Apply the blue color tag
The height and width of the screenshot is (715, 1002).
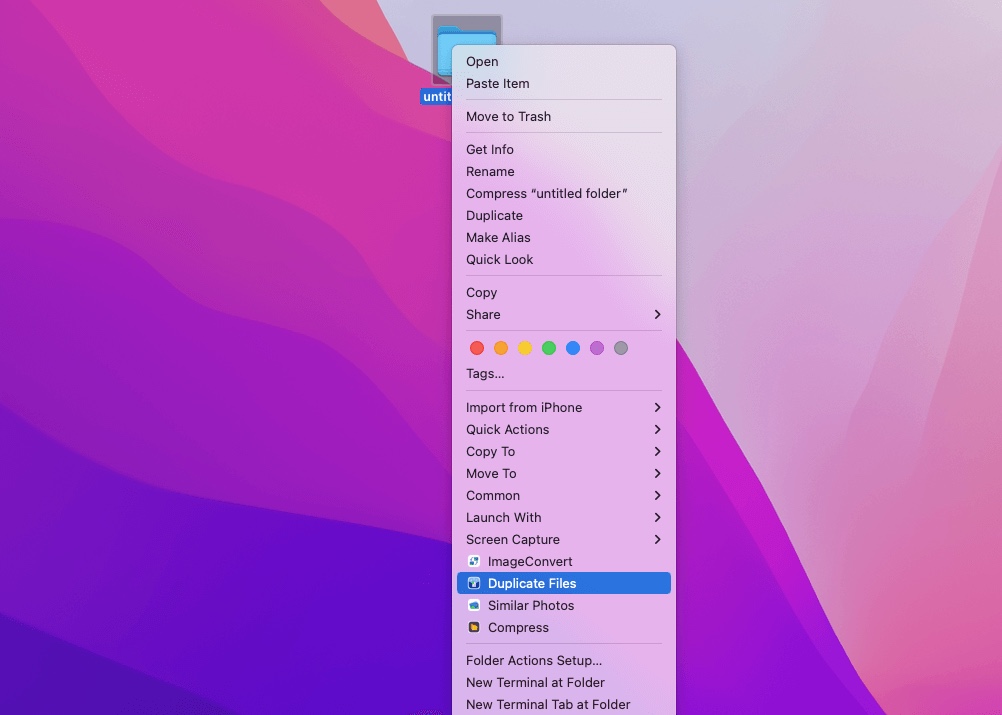coord(573,348)
